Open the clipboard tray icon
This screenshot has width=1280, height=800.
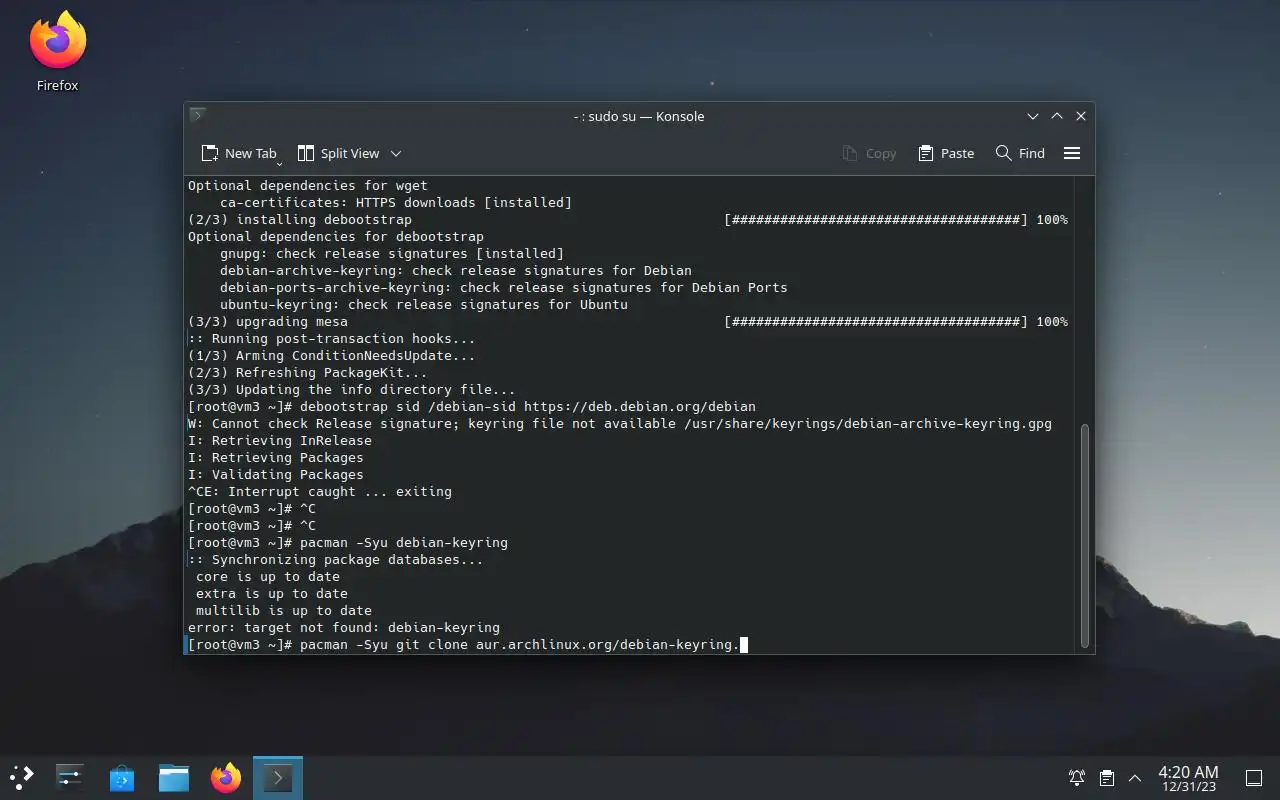[1106, 777]
